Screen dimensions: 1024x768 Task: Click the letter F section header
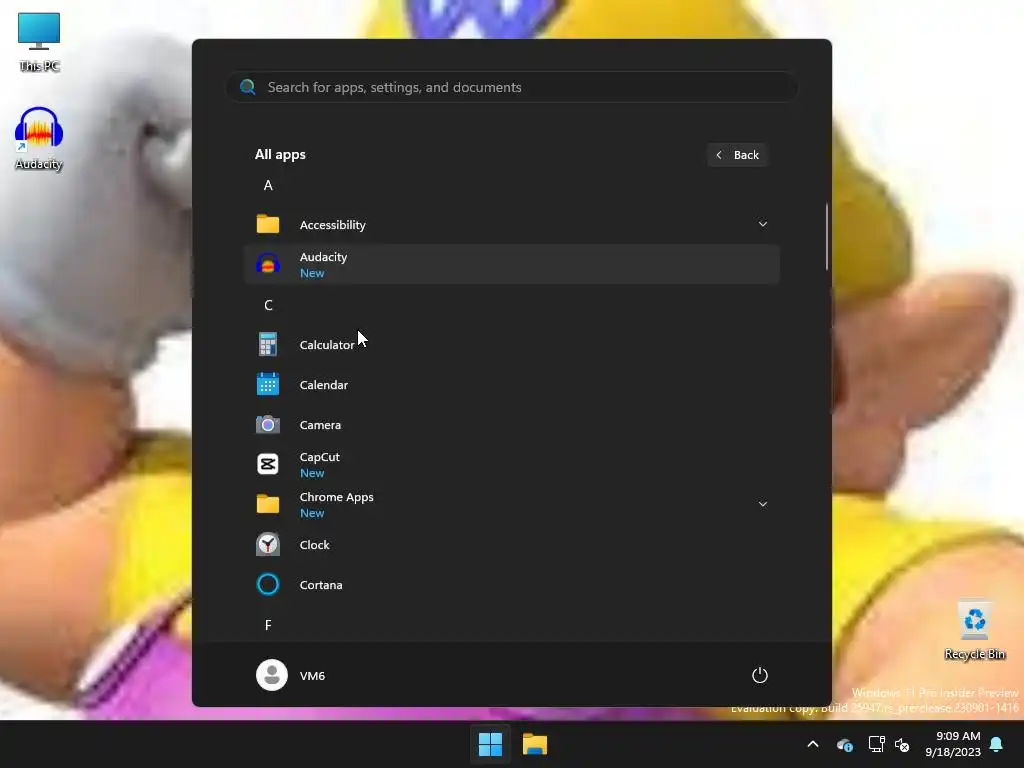[x=268, y=625]
